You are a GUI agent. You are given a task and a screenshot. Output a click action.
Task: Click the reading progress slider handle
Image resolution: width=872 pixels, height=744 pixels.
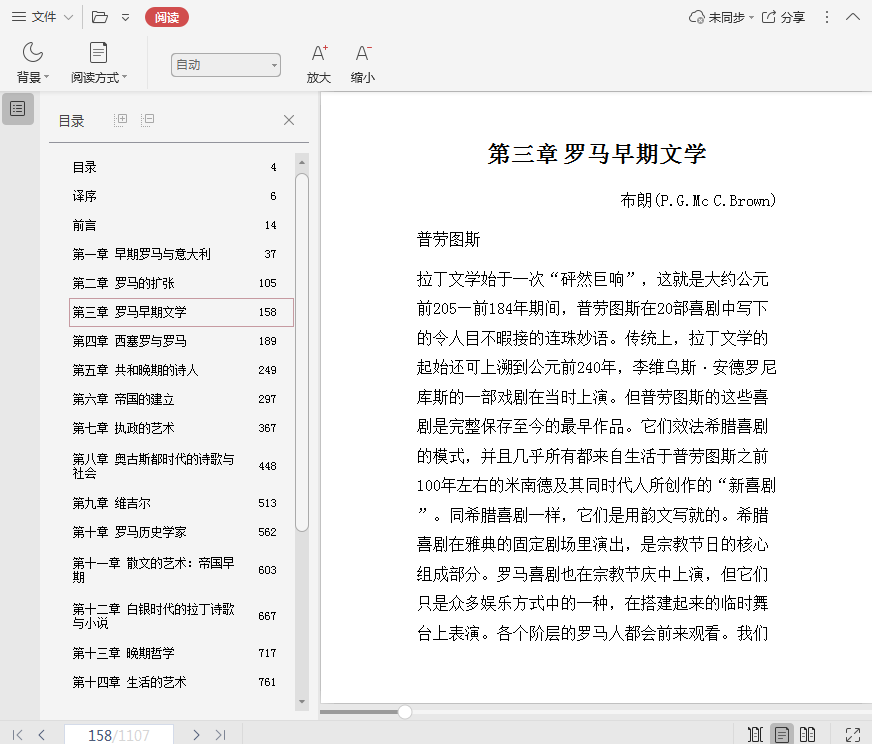pyautogui.click(x=405, y=712)
